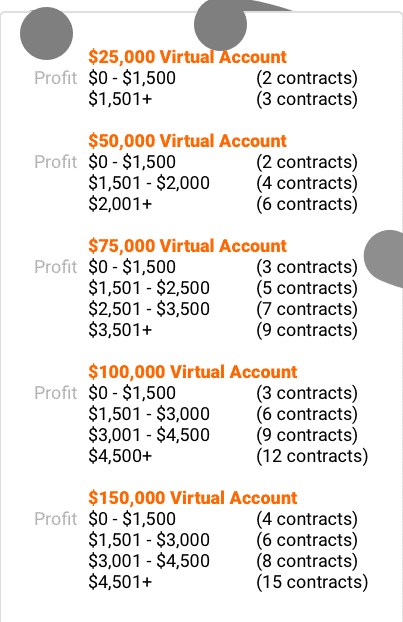The width and height of the screenshot is (403, 622).
Task: Select the $3,501+ profit tier
Action: point(120,330)
